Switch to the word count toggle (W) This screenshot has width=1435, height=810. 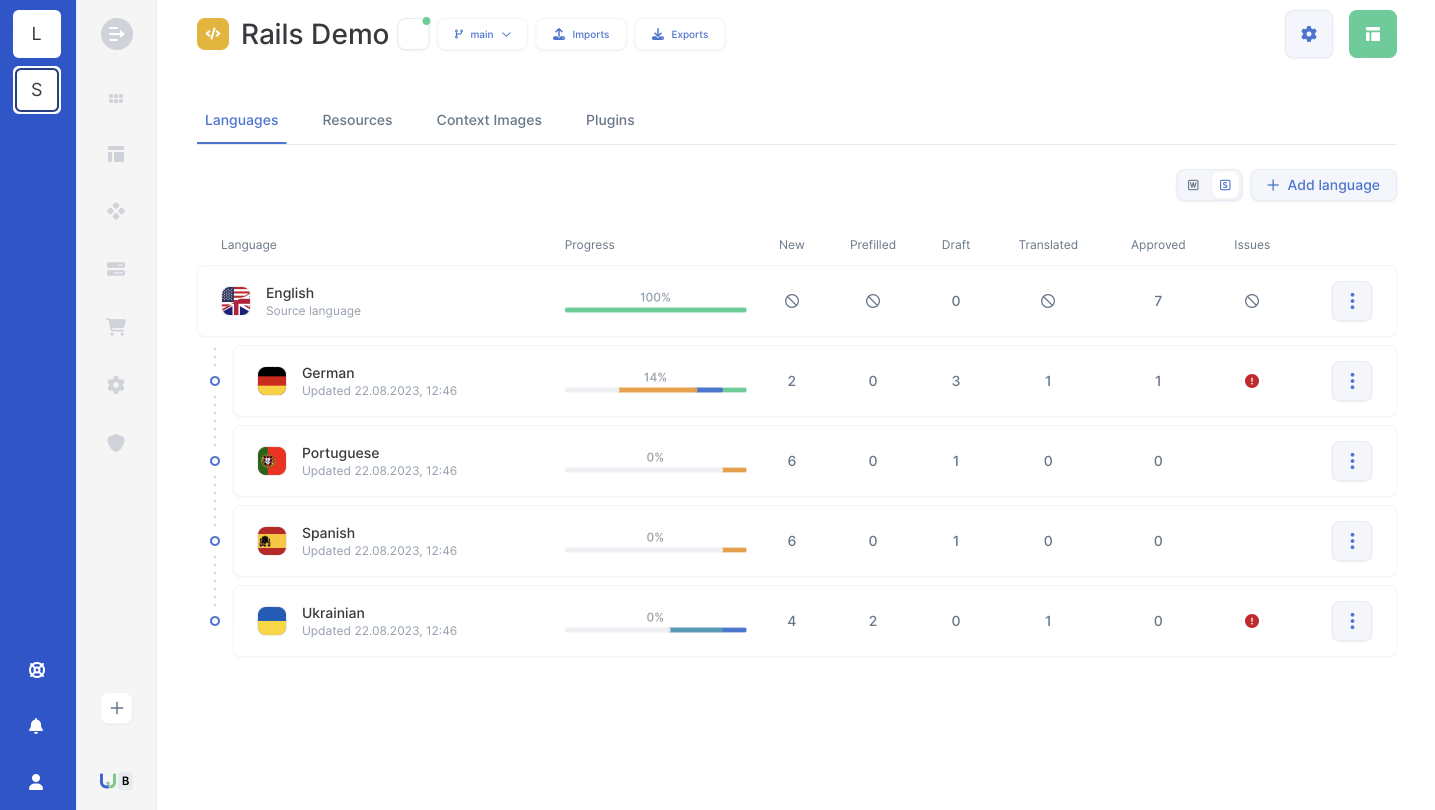1193,185
